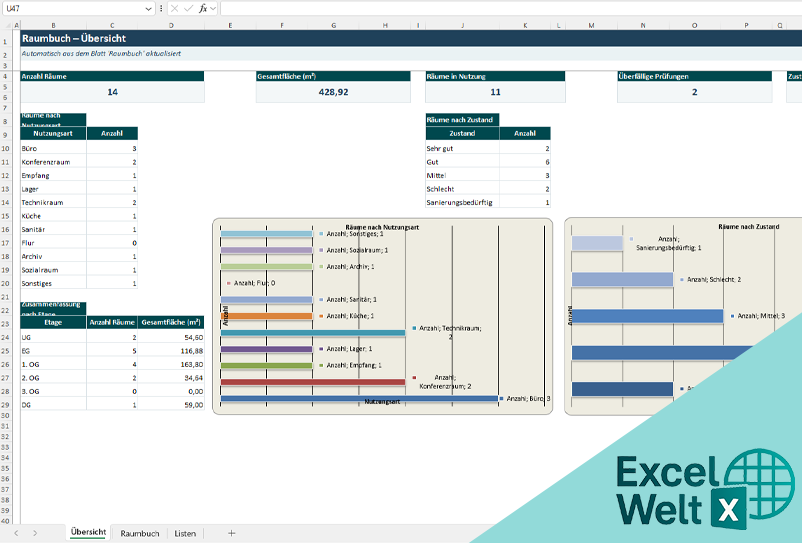This screenshot has height=543, width=802.
Task: Open the Name Box dropdown arrow
Action: [x=148, y=9]
